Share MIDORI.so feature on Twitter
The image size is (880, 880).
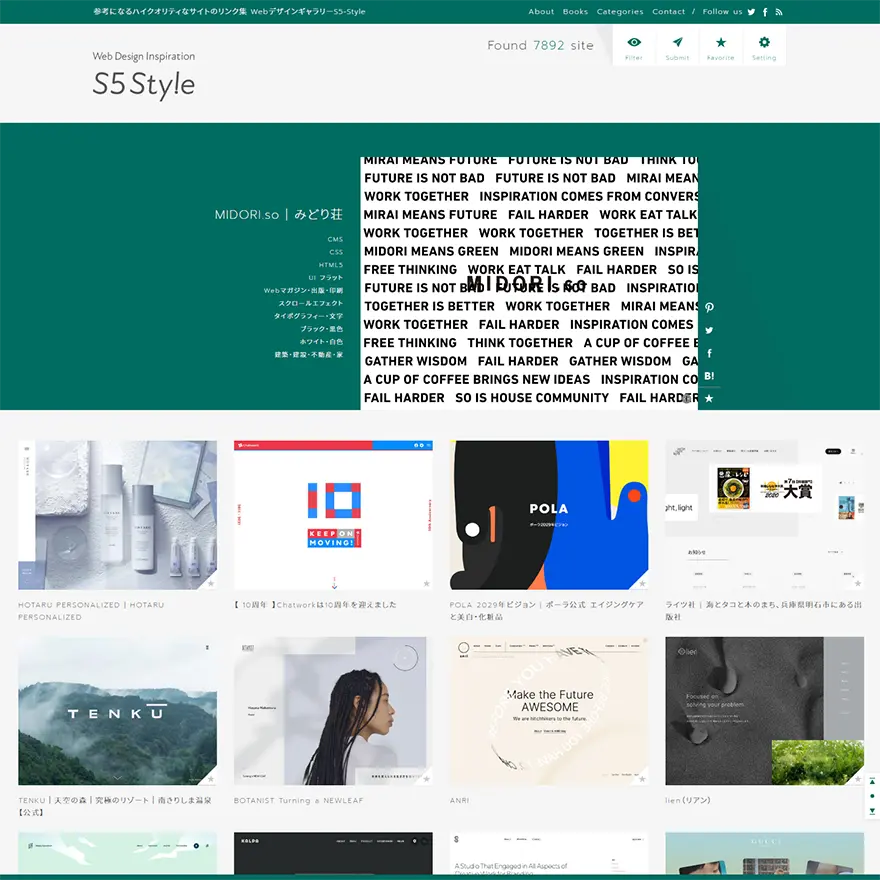pyautogui.click(x=709, y=331)
